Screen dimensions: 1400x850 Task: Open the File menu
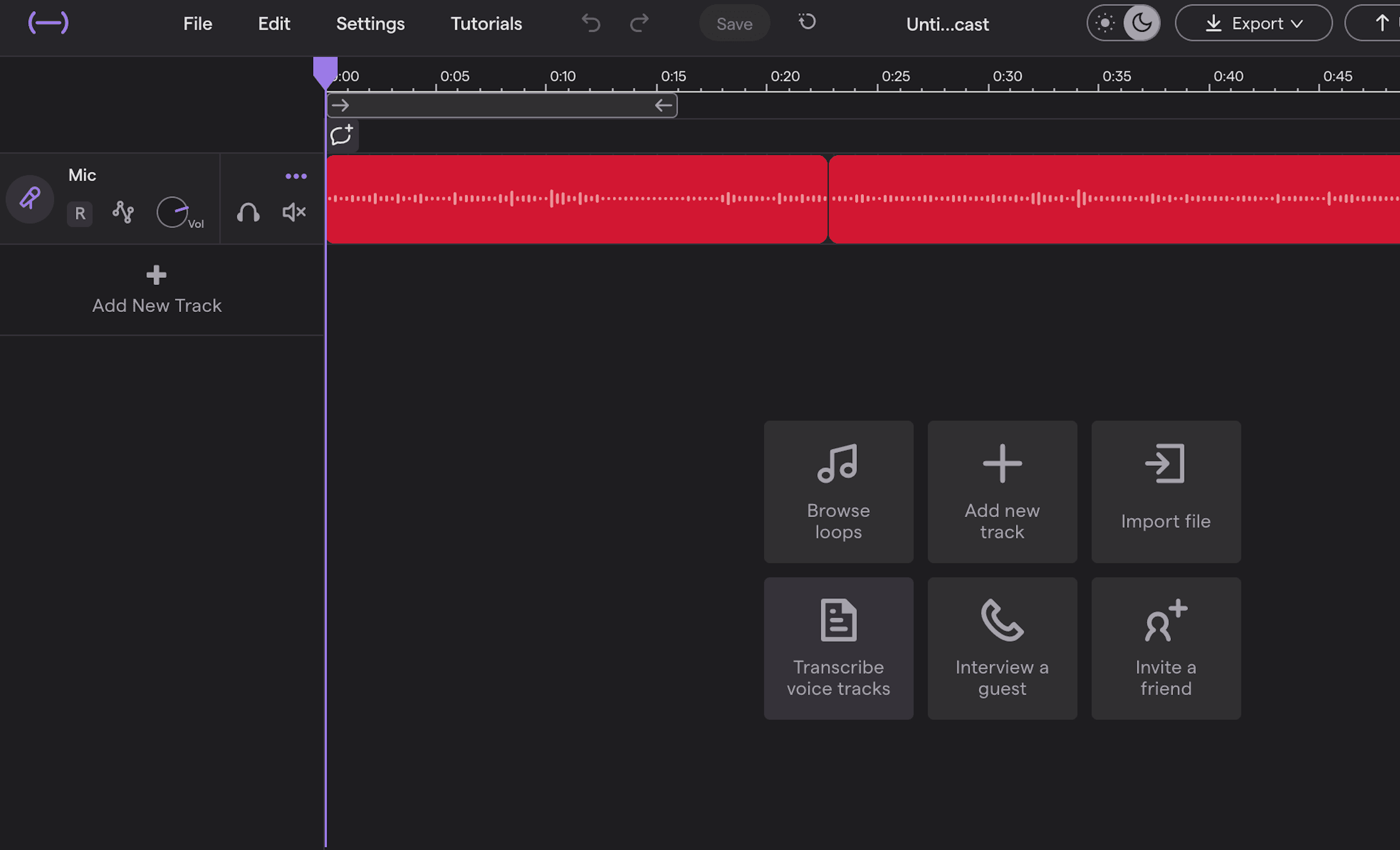pyautogui.click(x=197, y=24)
